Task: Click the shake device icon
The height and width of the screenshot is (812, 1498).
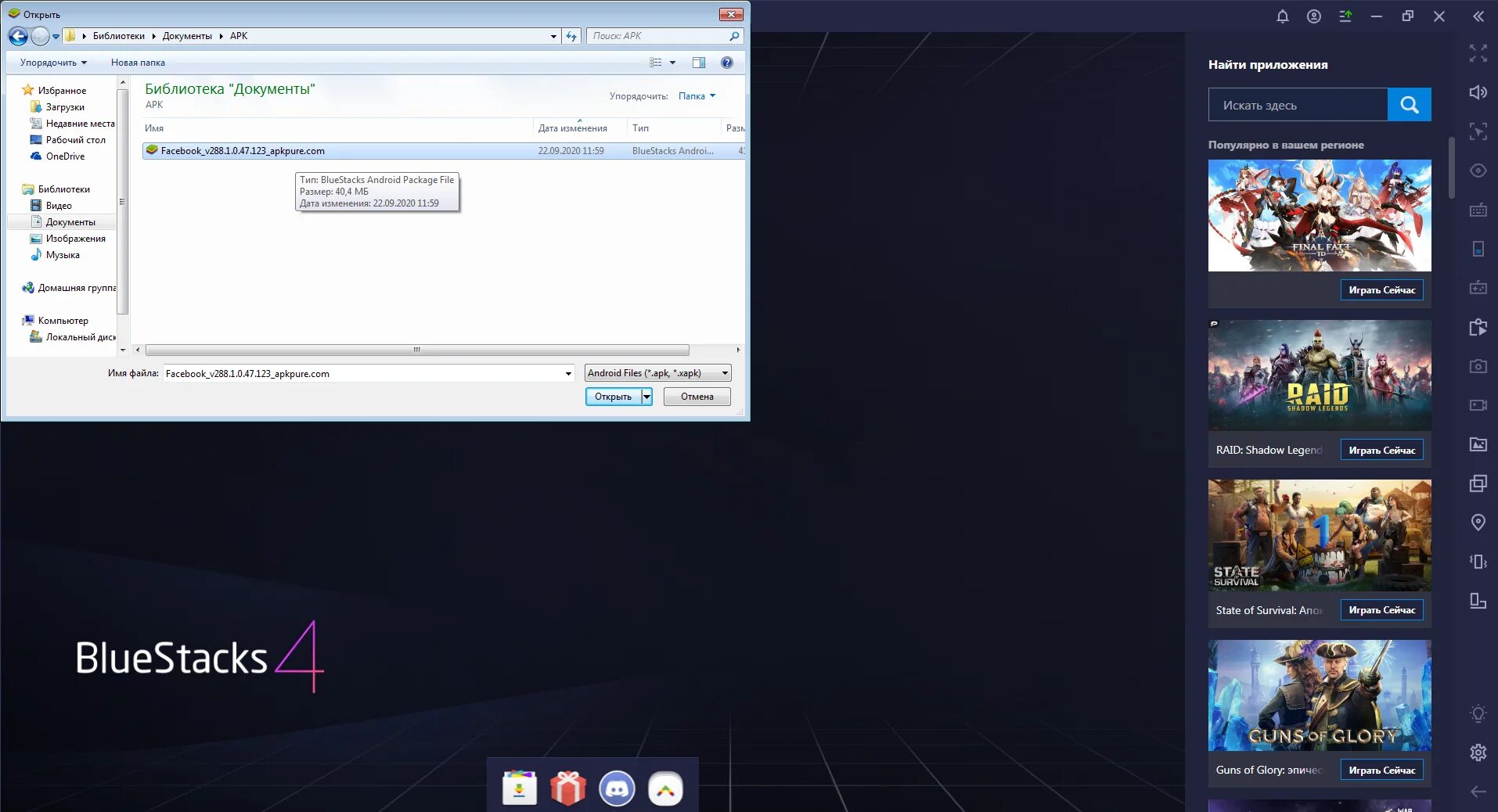Action: (x=1478, y=562)
